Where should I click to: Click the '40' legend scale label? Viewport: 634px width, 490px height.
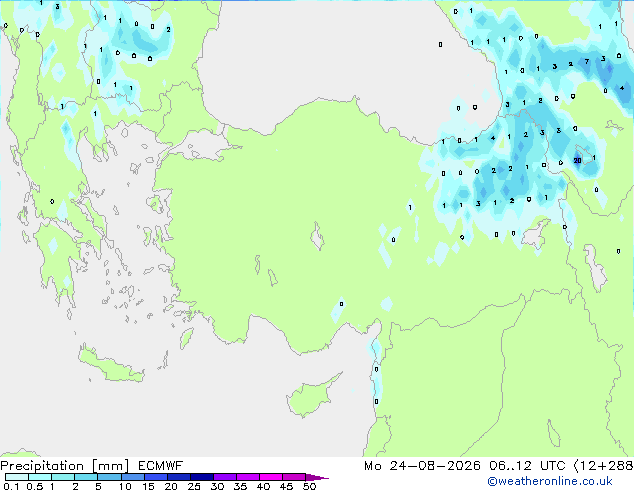click(x=263, y=486)
